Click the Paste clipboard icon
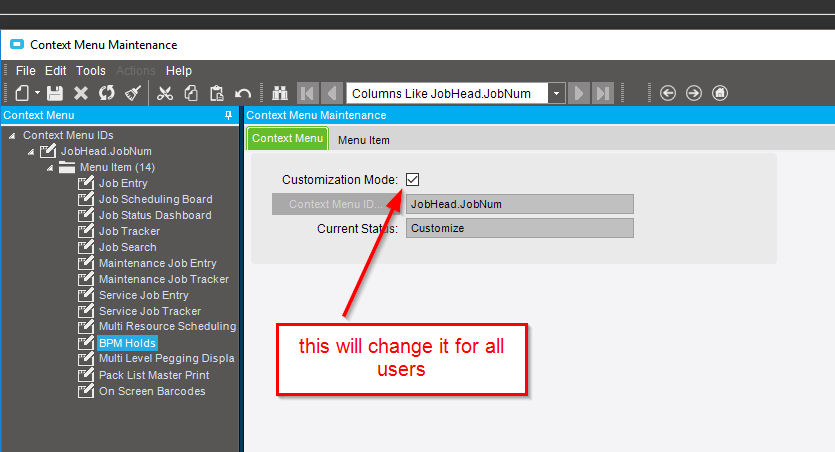The height and width of the screenshot is (452, 835). [217, 93]
